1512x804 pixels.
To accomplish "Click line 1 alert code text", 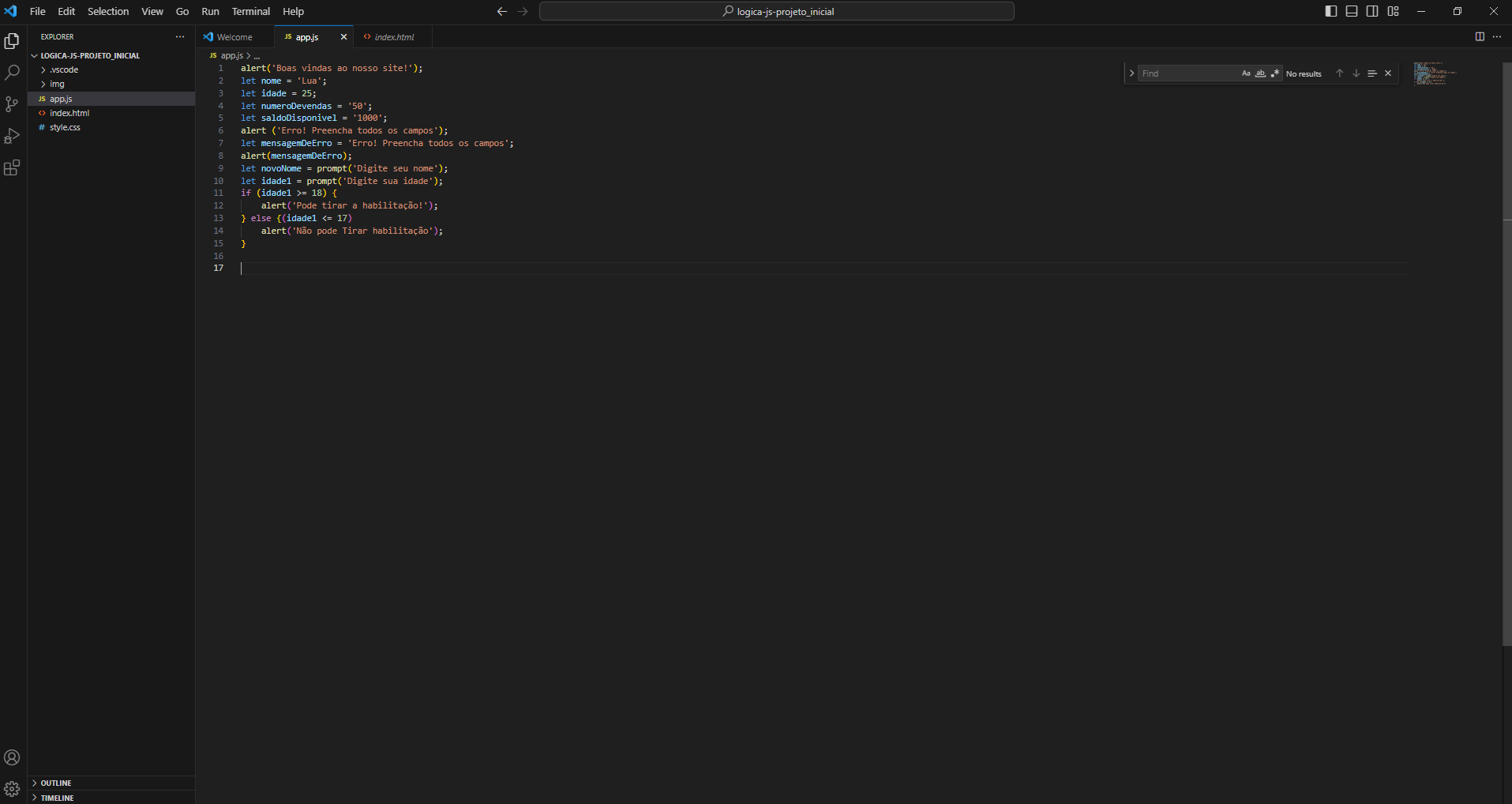I will pyautogui.click(x=332, y=68).
